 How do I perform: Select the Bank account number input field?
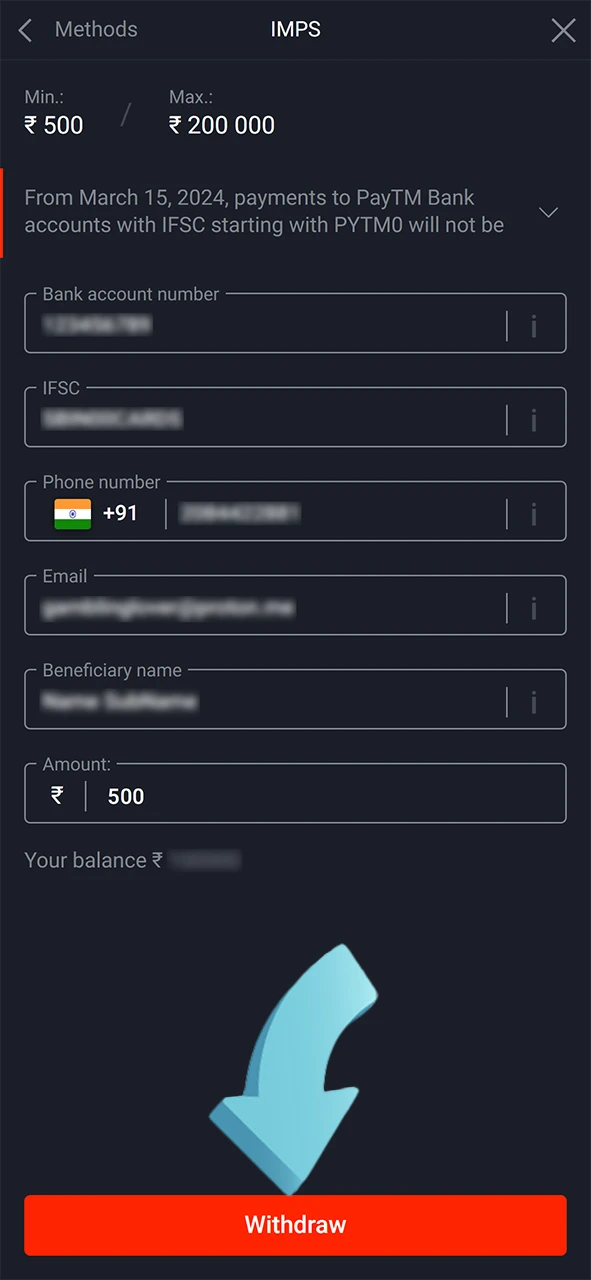pos(250,324)
